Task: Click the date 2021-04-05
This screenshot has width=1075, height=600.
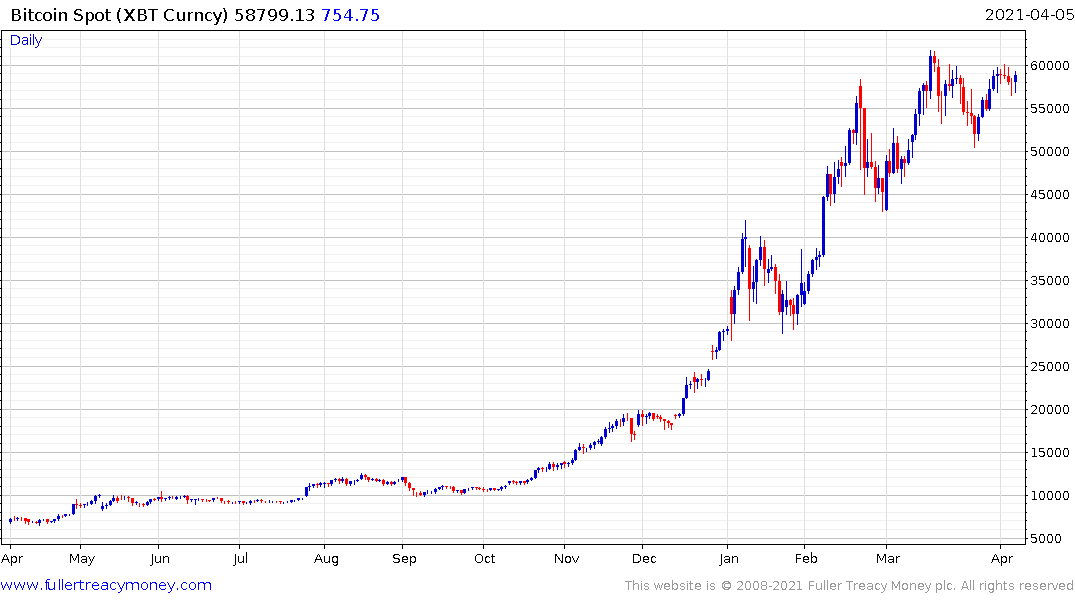Action: pos(1029,15)
